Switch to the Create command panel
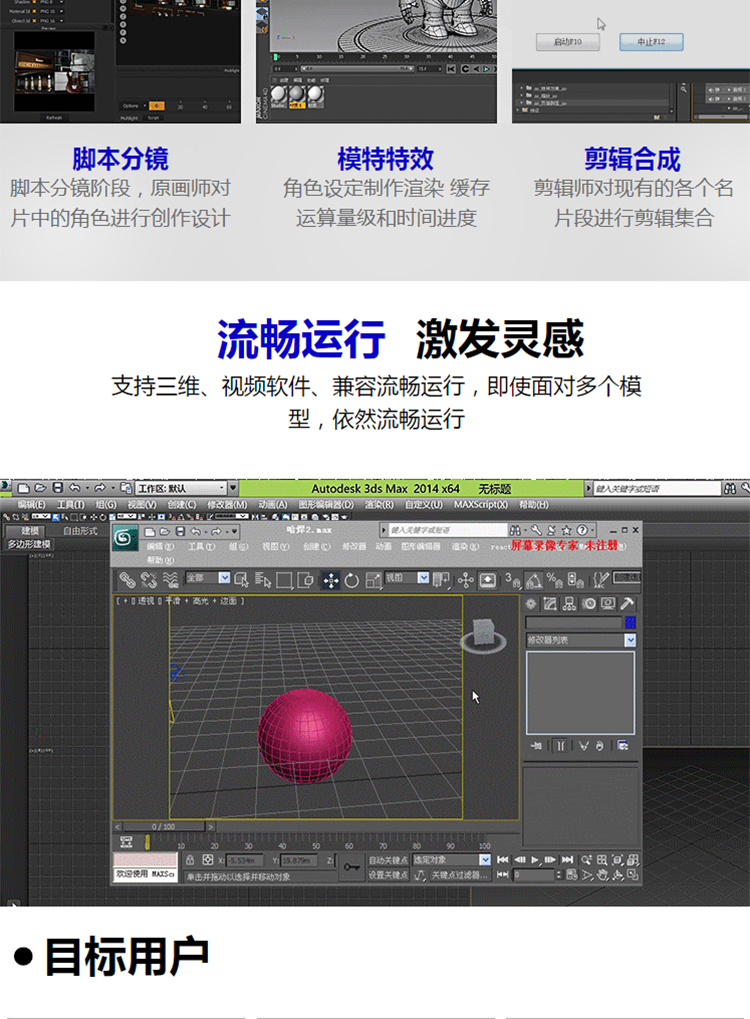Image resolution: width=750 pixels, height=1019 pixels. click(x=531, y=604)
